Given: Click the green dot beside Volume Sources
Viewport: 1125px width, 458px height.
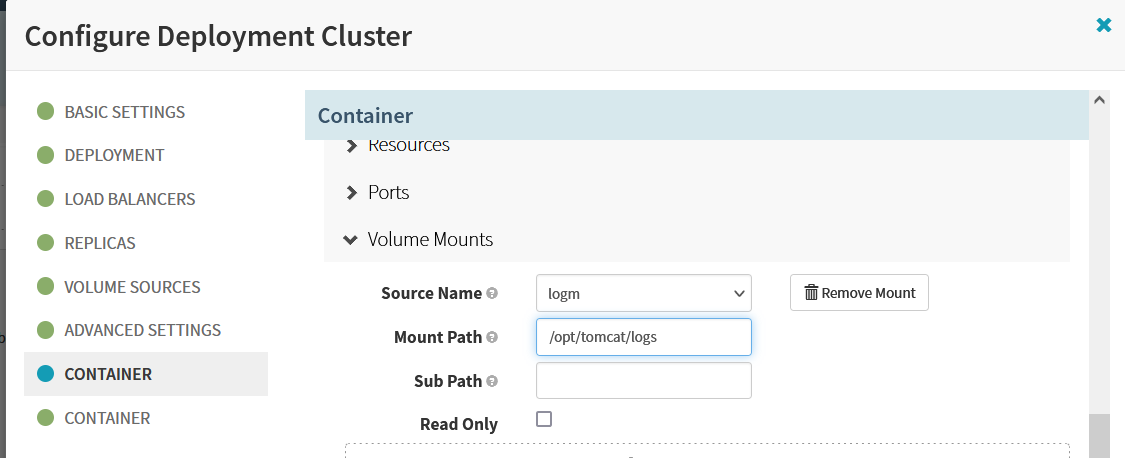Looking at the screenshot, I should point(45,286).
